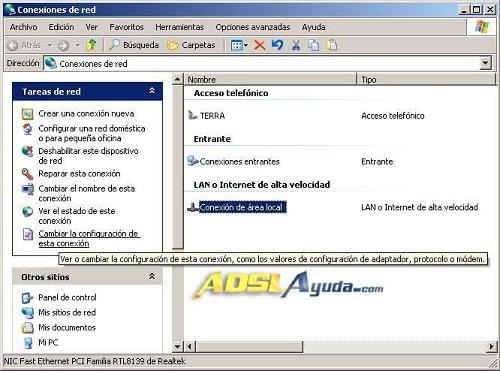Go up one folder level icon

[91, 45]
